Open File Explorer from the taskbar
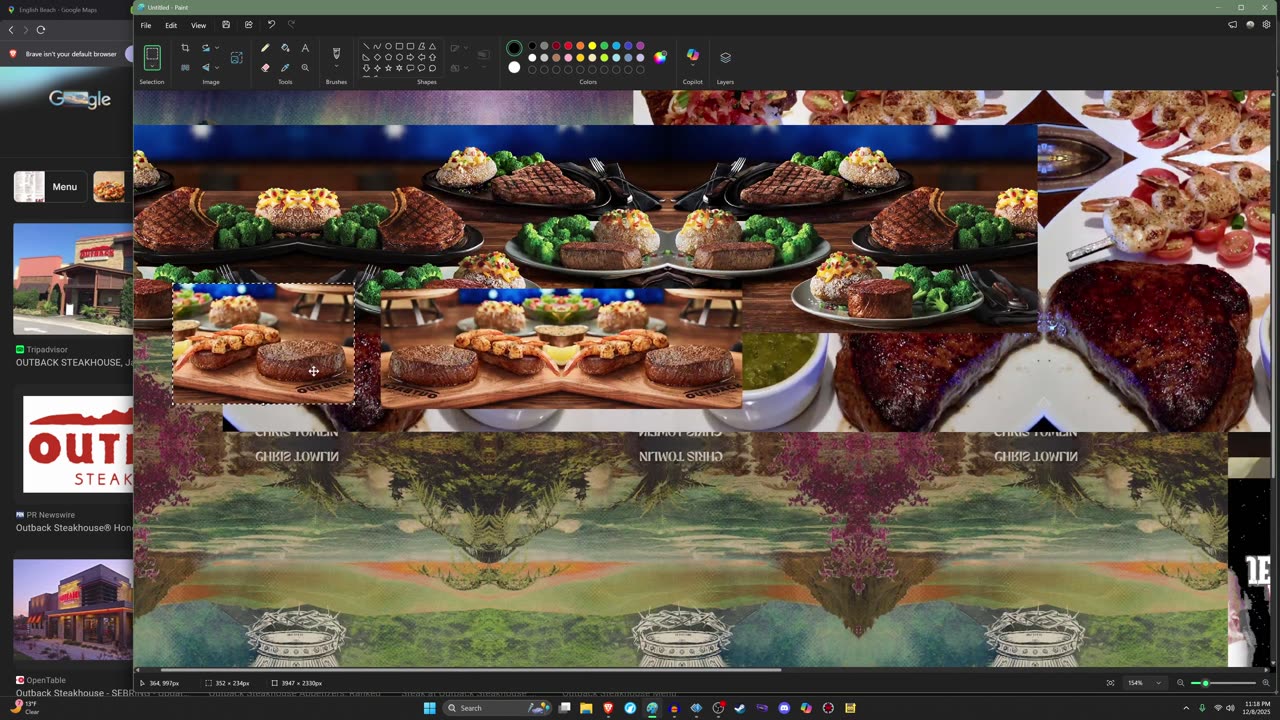Viewport: 1280px width, 720px height. 586,708
